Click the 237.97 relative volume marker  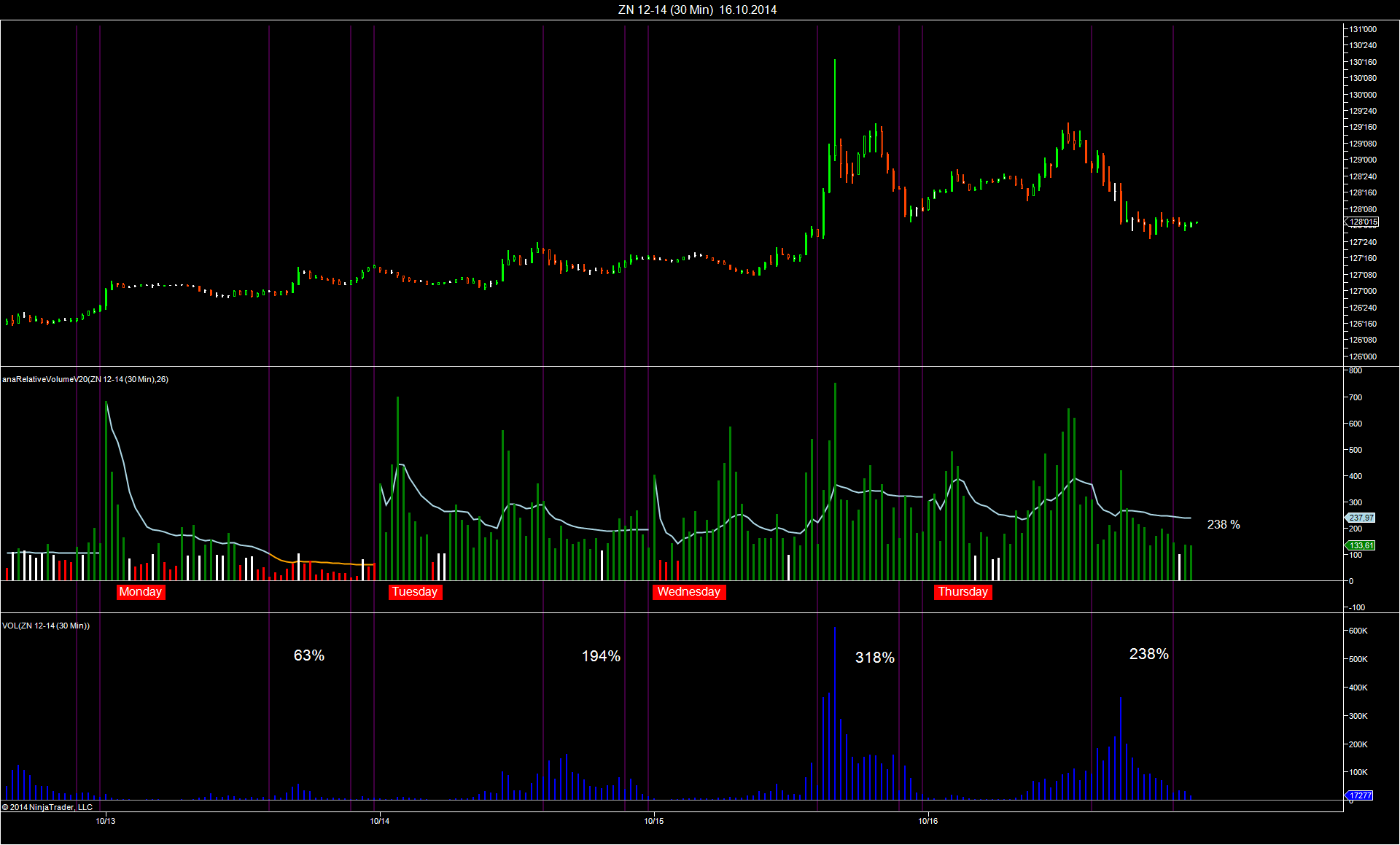click(1360, 518)
